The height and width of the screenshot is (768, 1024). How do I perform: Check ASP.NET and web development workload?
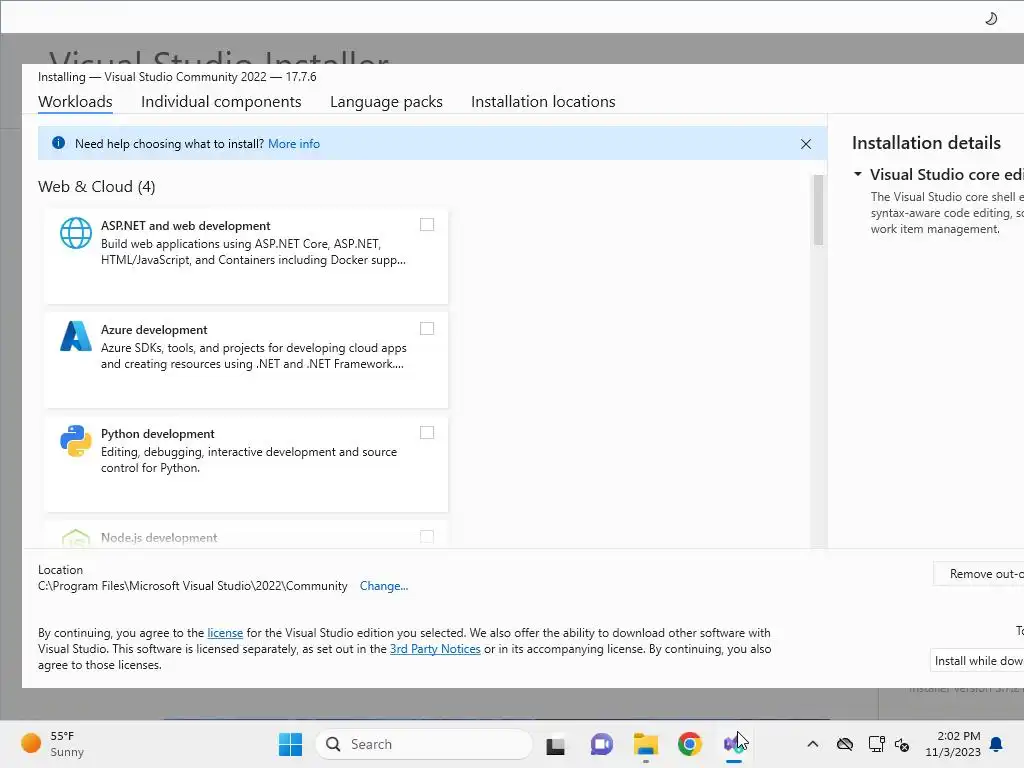point(426,225)
